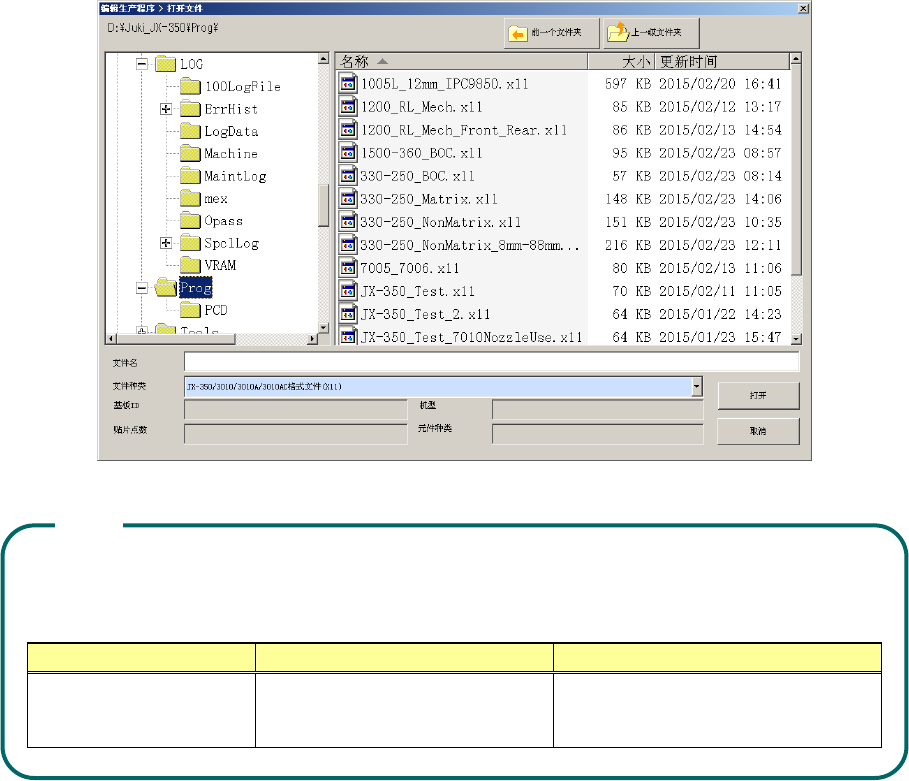Screen dimensions: 909x781
Task: Sort by the size (大小) column header
Action: point(621,61)
